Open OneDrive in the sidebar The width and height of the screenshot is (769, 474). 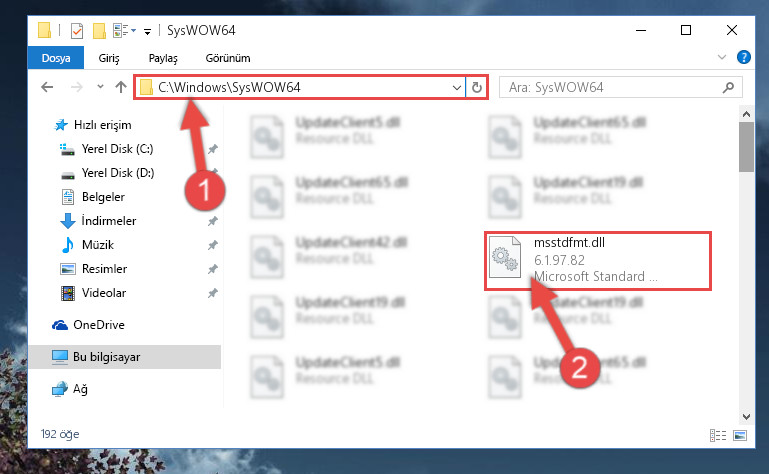click(99, 325)
